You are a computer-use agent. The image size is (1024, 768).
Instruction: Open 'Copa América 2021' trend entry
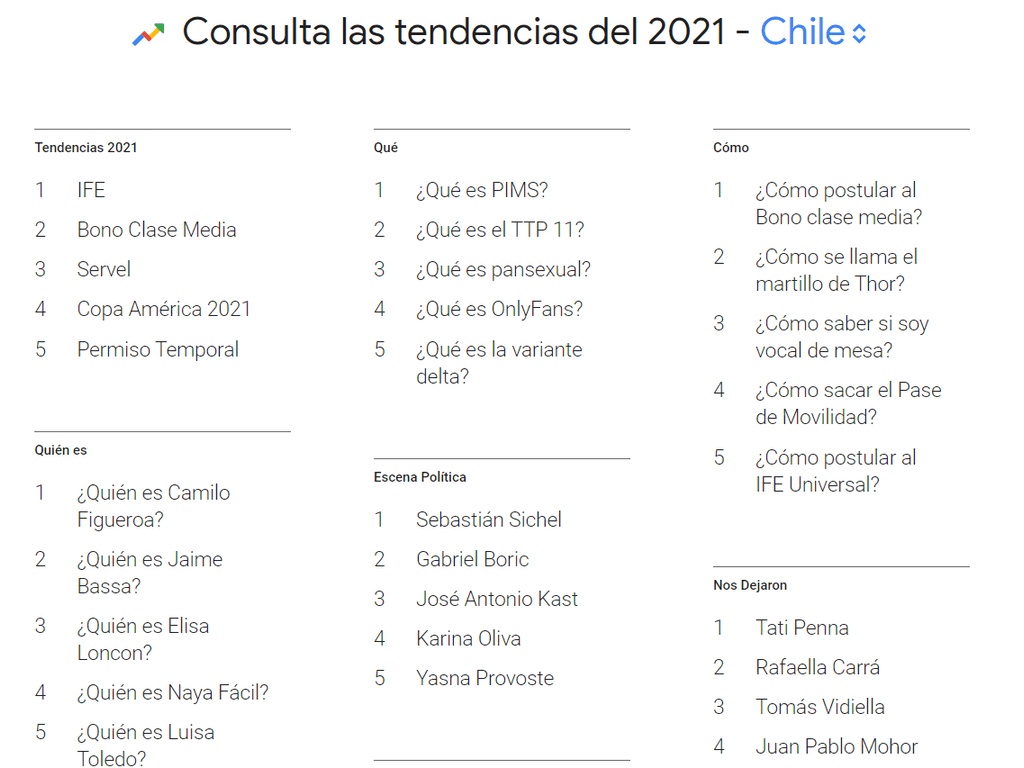click(x=163, y=309)
